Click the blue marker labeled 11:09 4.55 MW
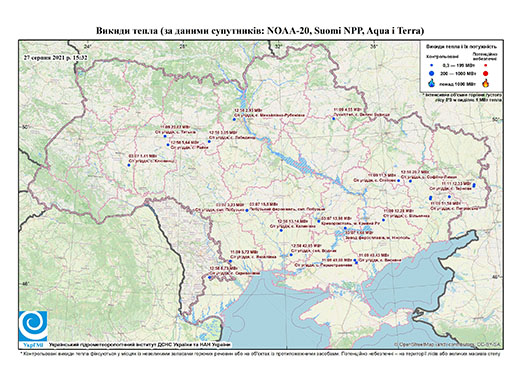 (x=333, y=118)
